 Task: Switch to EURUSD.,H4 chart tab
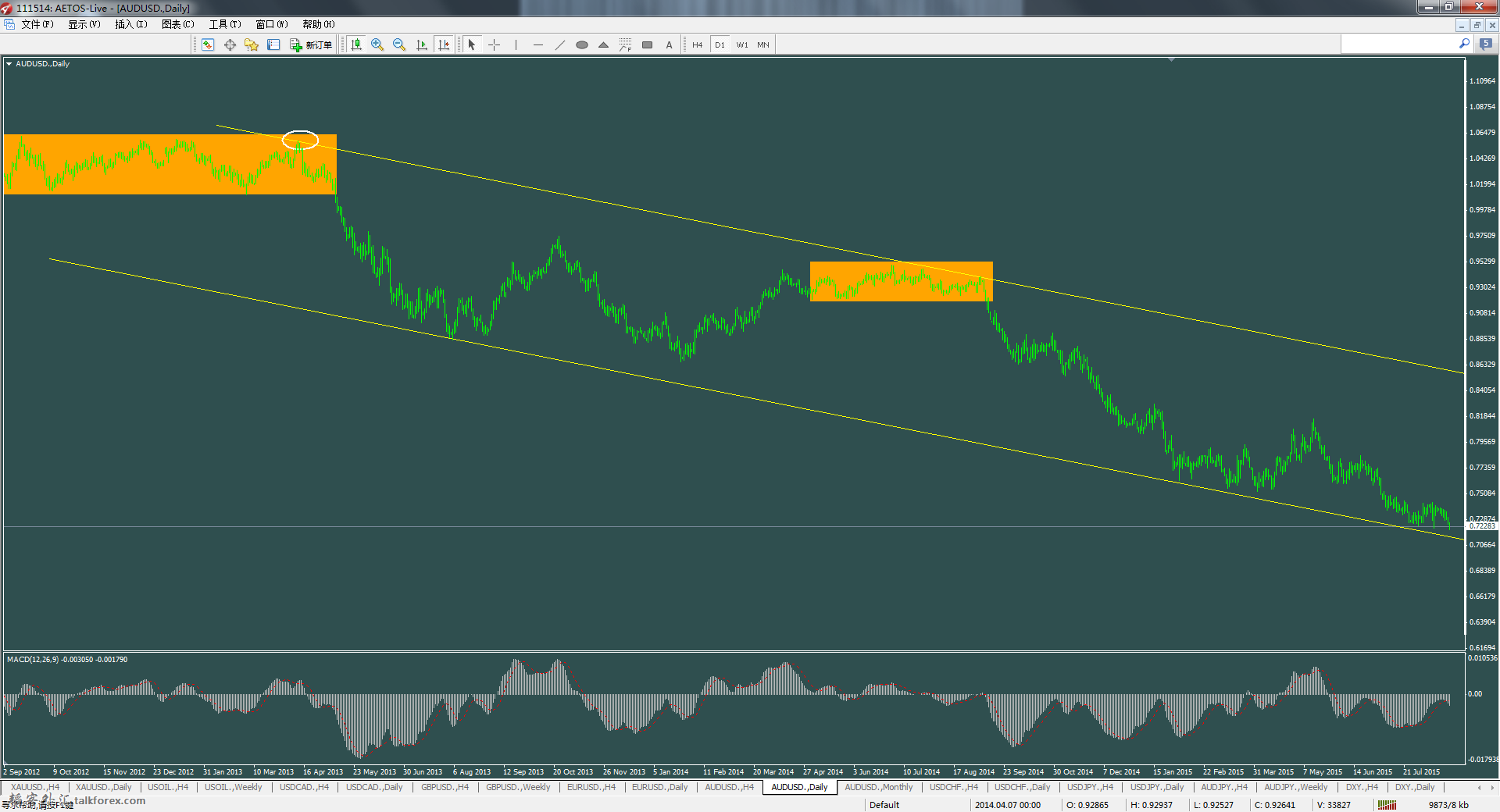click(x=591, y=787)
